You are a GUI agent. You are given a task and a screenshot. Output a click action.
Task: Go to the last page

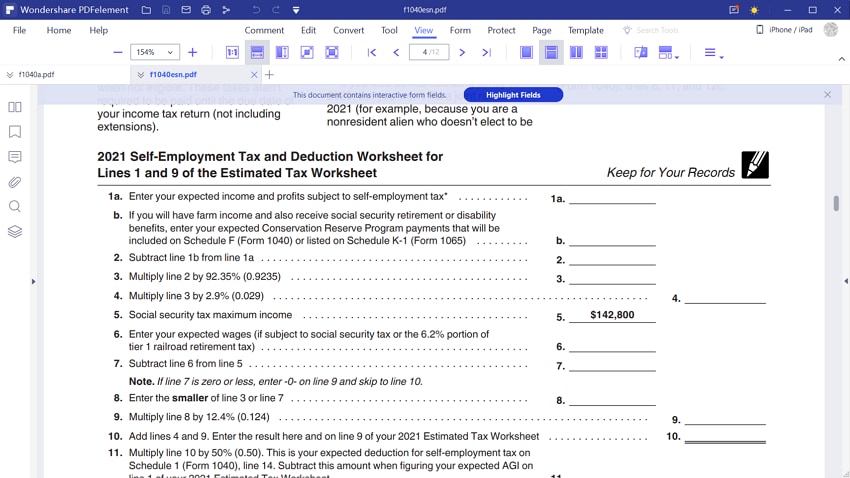[x=486, y=53]
